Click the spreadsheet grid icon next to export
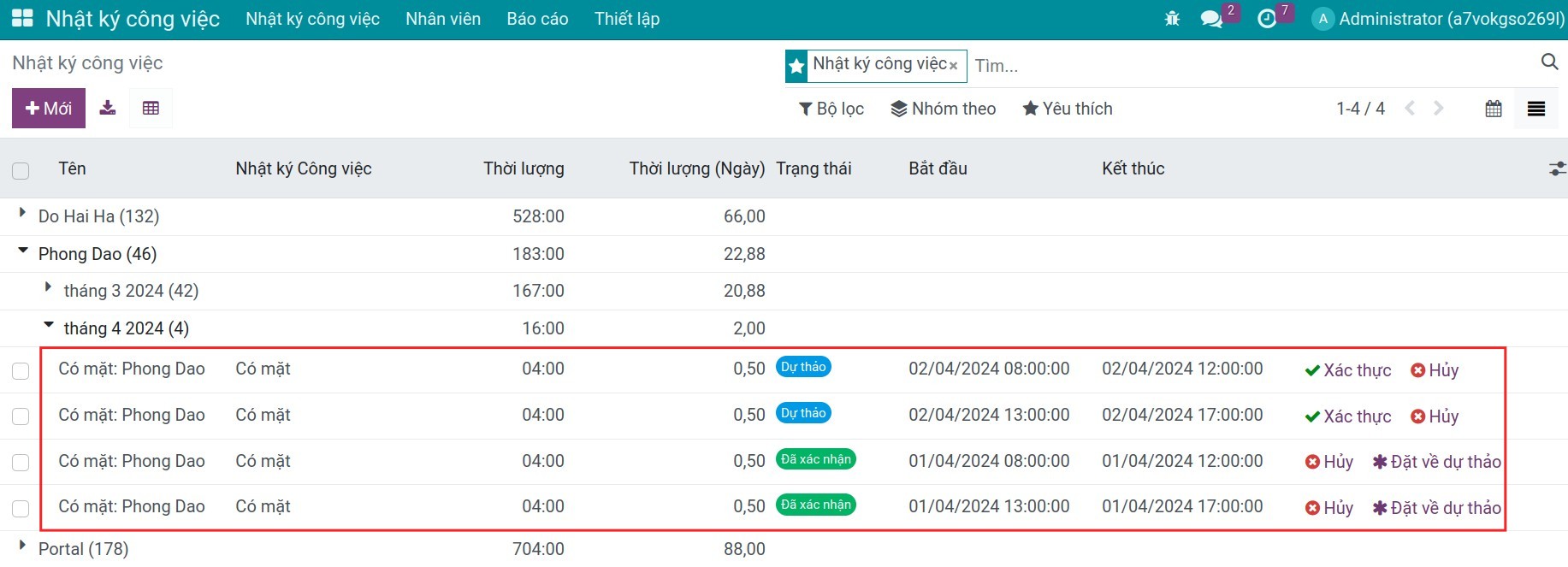The height and width of the screenshot is (567, 1568). click(151, 108)
